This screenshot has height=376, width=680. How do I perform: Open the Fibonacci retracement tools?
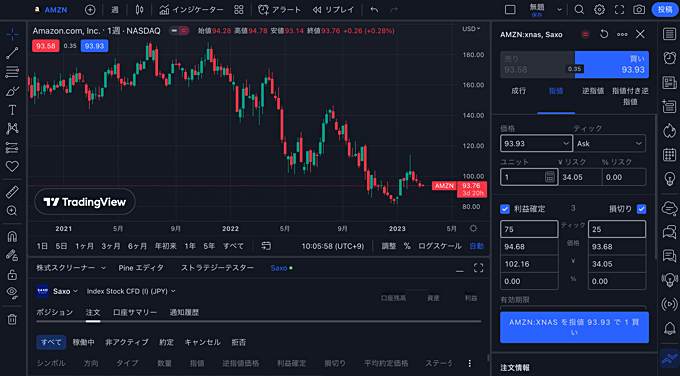coord(12,72)
